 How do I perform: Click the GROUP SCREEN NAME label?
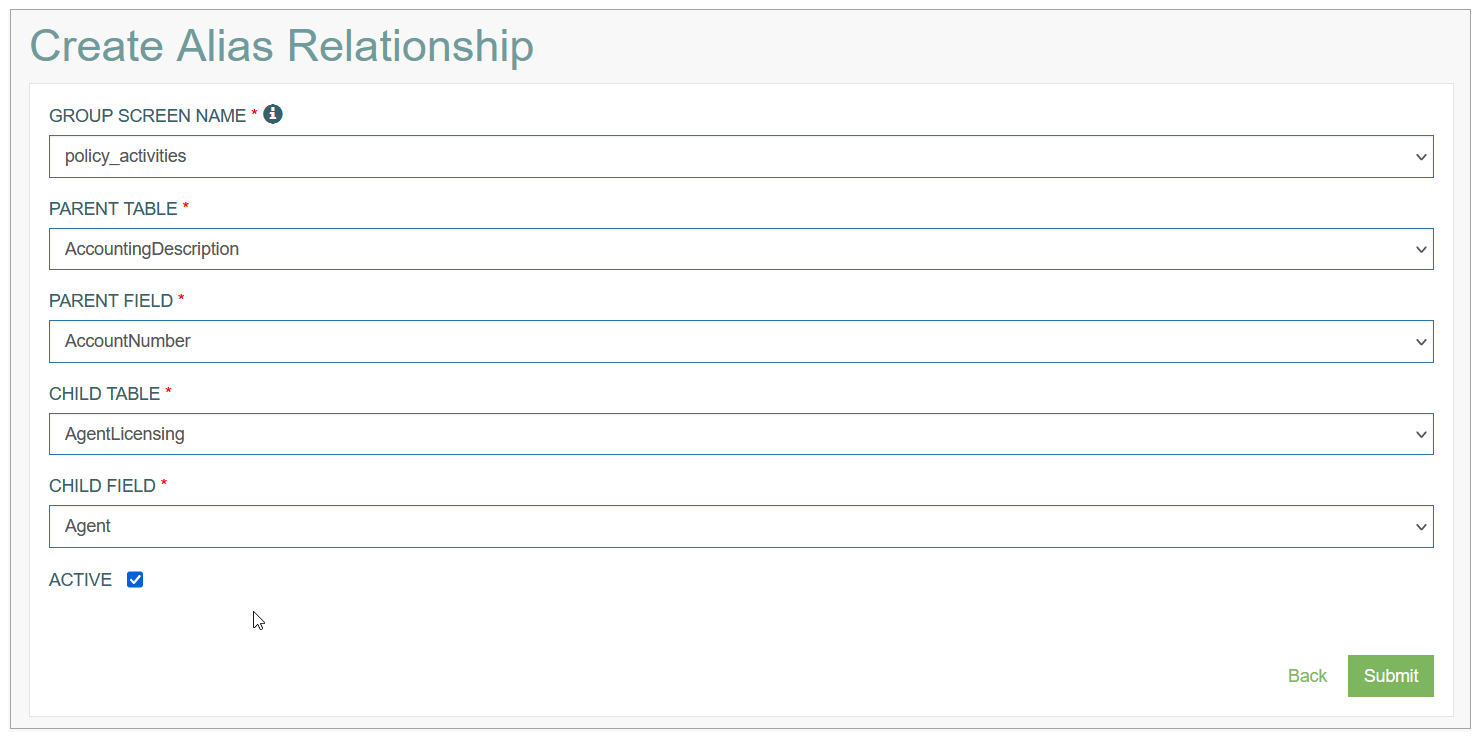[x=147, y=116]
